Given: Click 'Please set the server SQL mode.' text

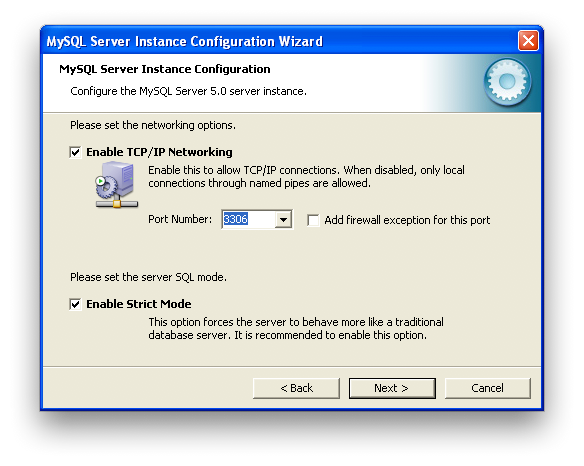Looking at the screenshot, I should (x=148, y=277).
